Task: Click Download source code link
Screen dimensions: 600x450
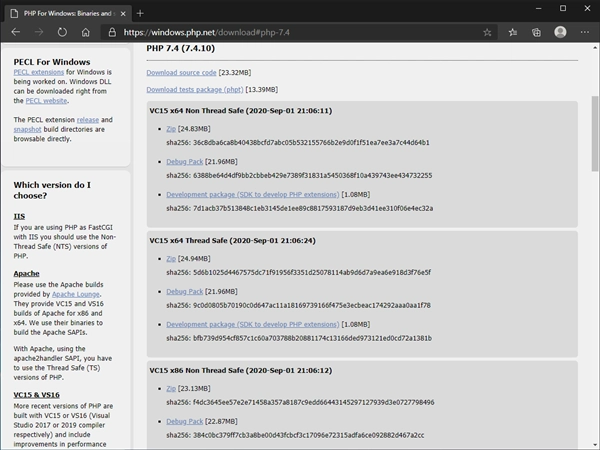Action: click(x=181, y=73)
